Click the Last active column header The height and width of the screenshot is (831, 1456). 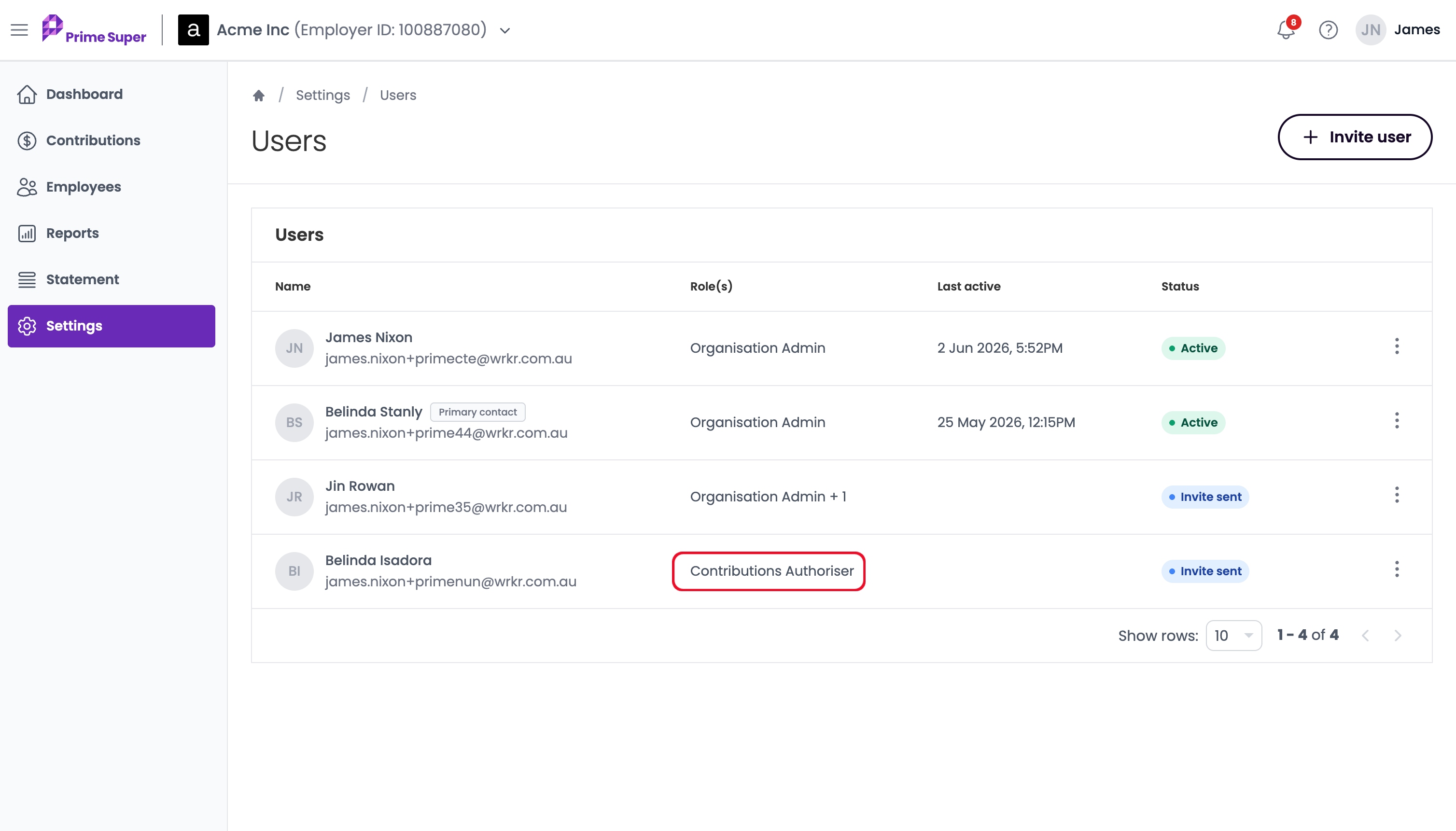click(969, 287)
